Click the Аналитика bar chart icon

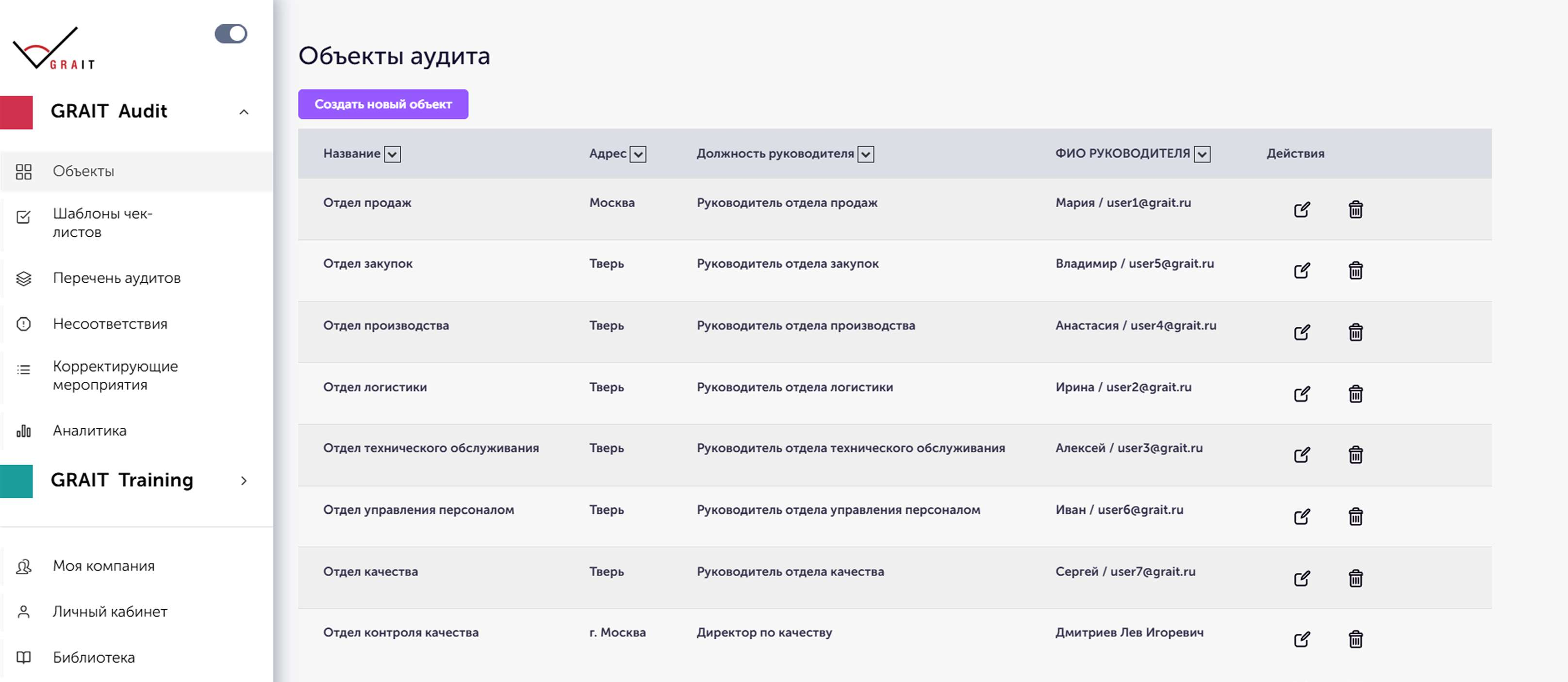point(24,431)
